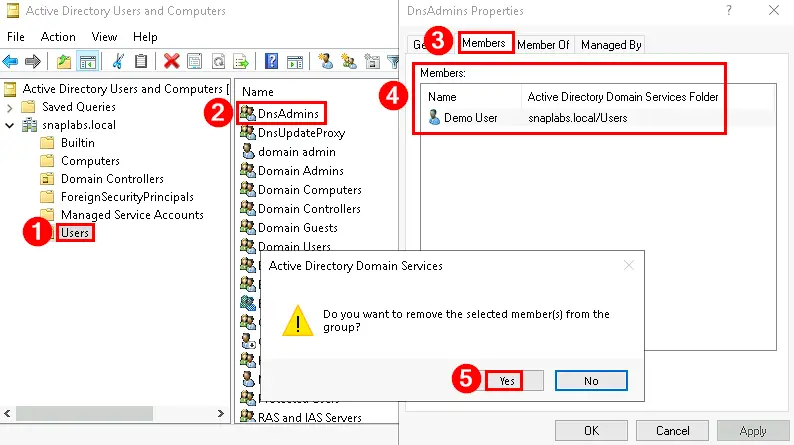Expand the Saved Queries node
Image resolution: width=794 pixels, height=445 pixels.
tap(9, 107)
